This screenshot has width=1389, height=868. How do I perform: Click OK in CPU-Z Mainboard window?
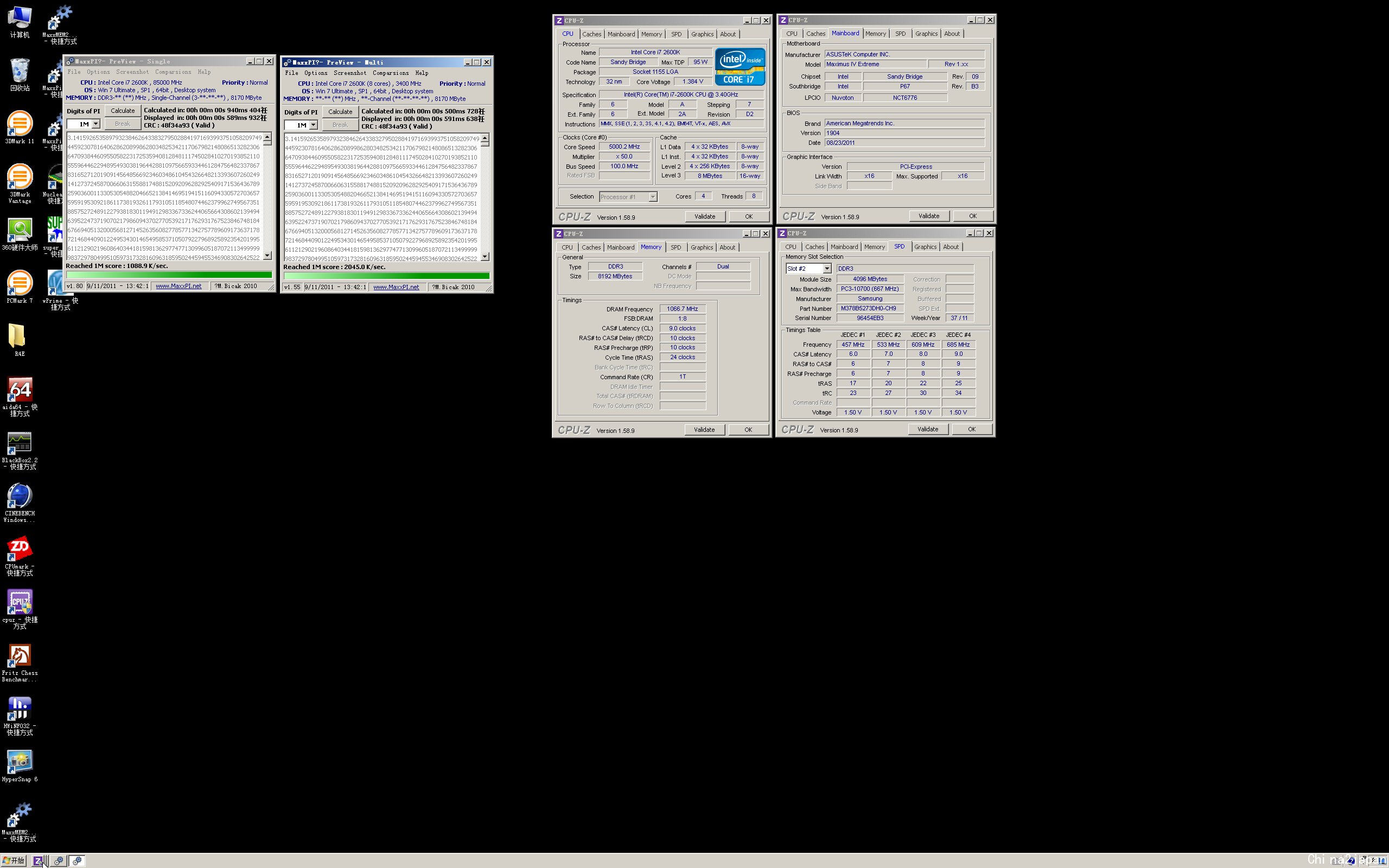(973, 216)
